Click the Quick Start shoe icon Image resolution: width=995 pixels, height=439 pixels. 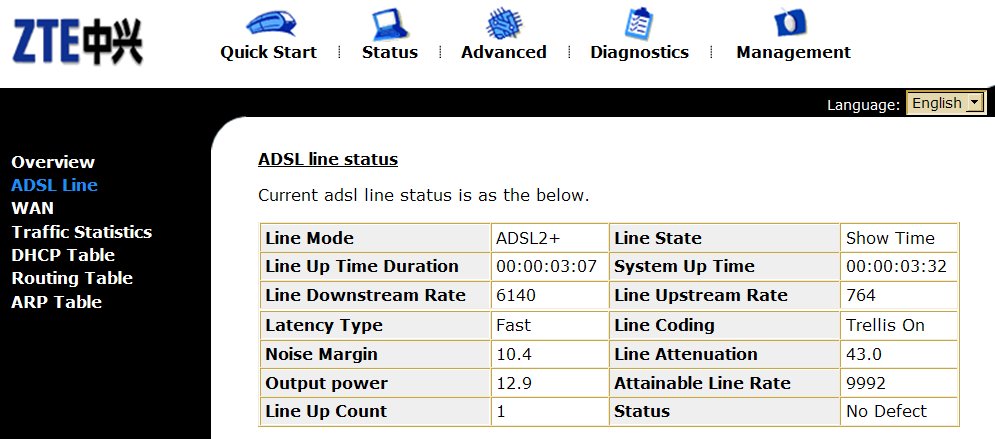[x=268, y=22]
